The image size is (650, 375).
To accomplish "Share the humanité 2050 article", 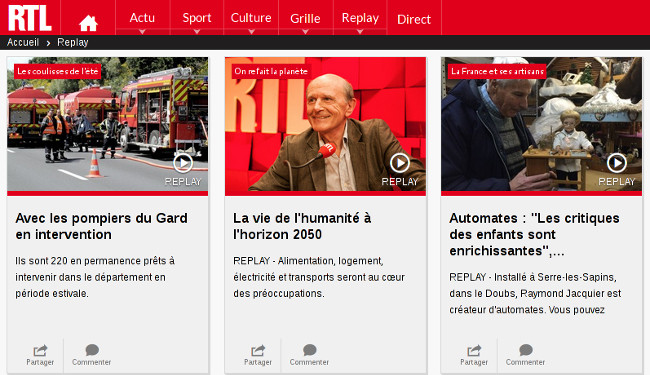I will (258, 355).
